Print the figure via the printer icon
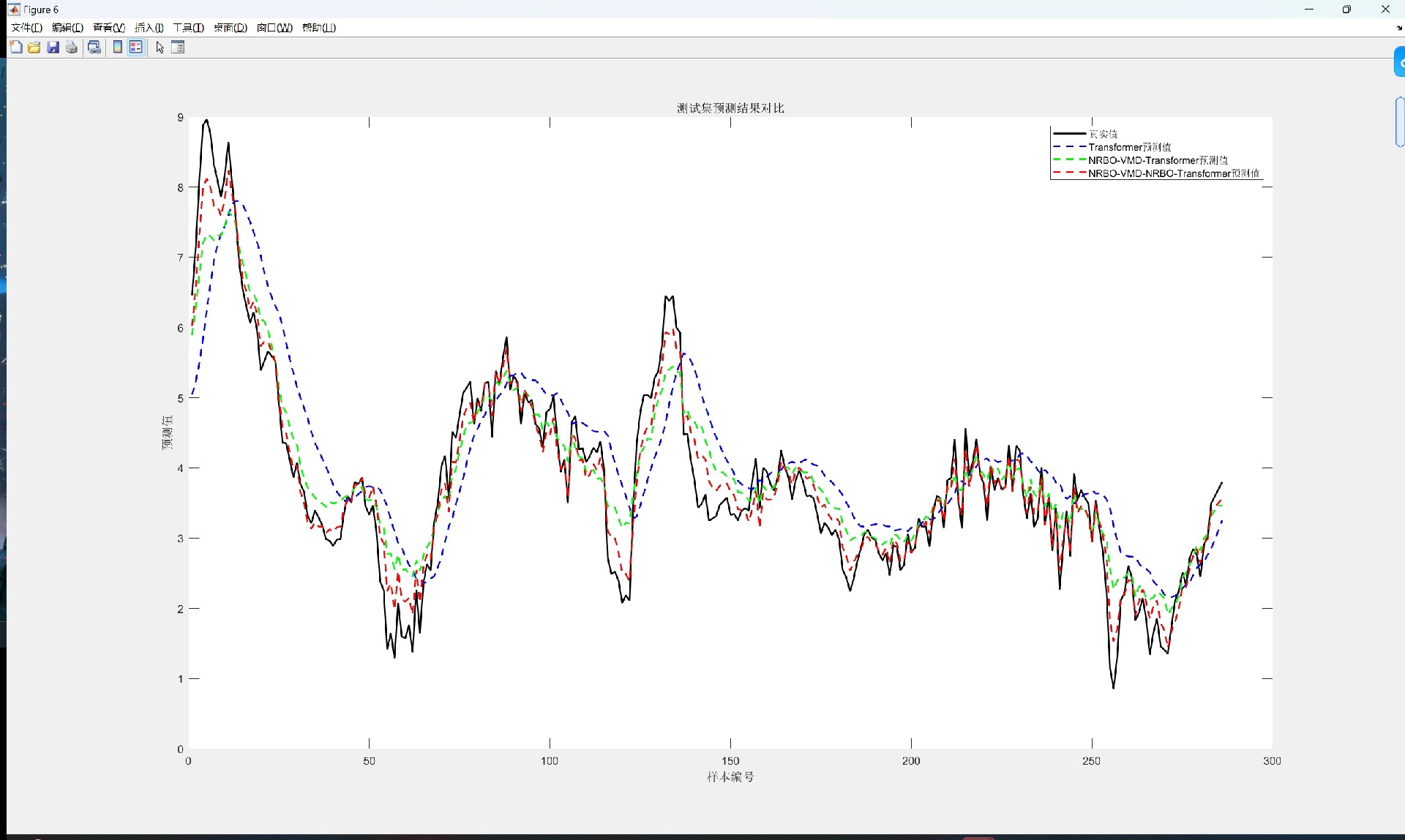The width and height of the screenshot is (1405, 840). (72, 48)
